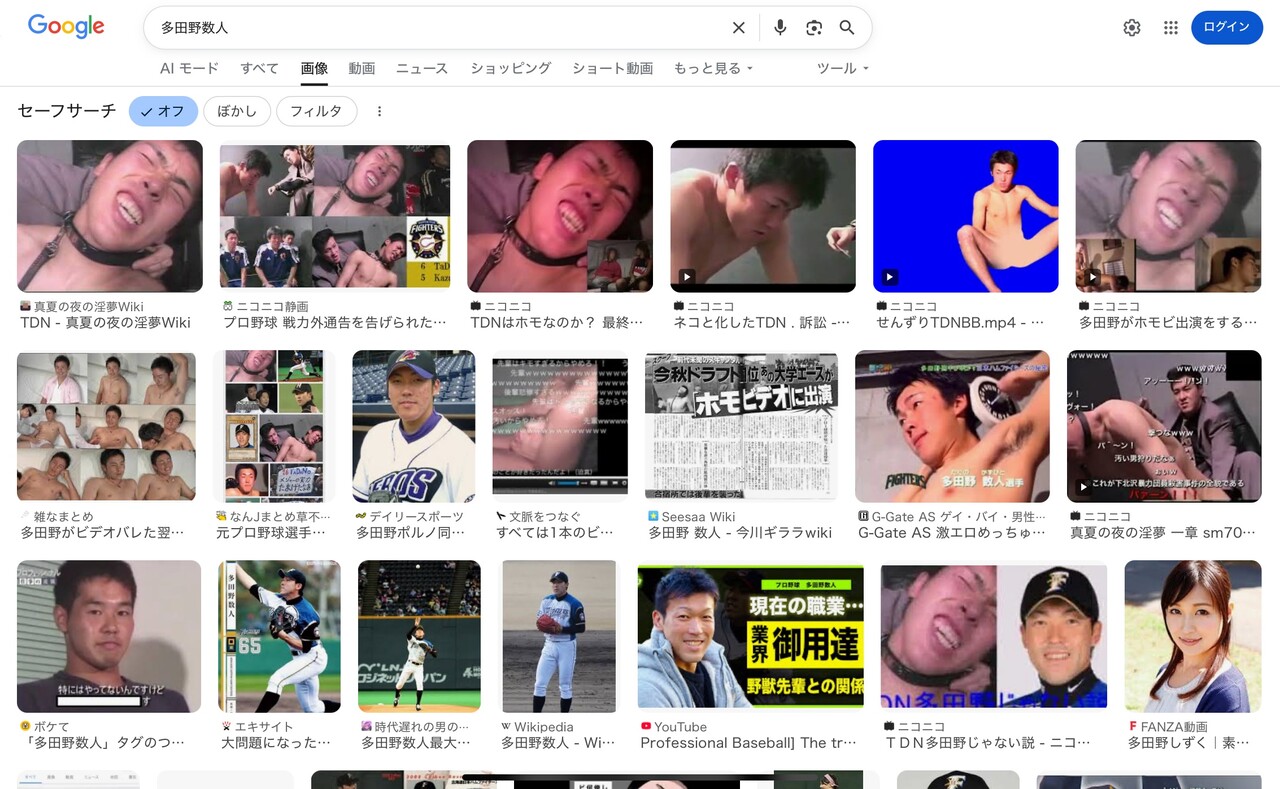Click the FANZA動画 thumbnail of the woman
1280x789 pixels.
(1193, 636)
